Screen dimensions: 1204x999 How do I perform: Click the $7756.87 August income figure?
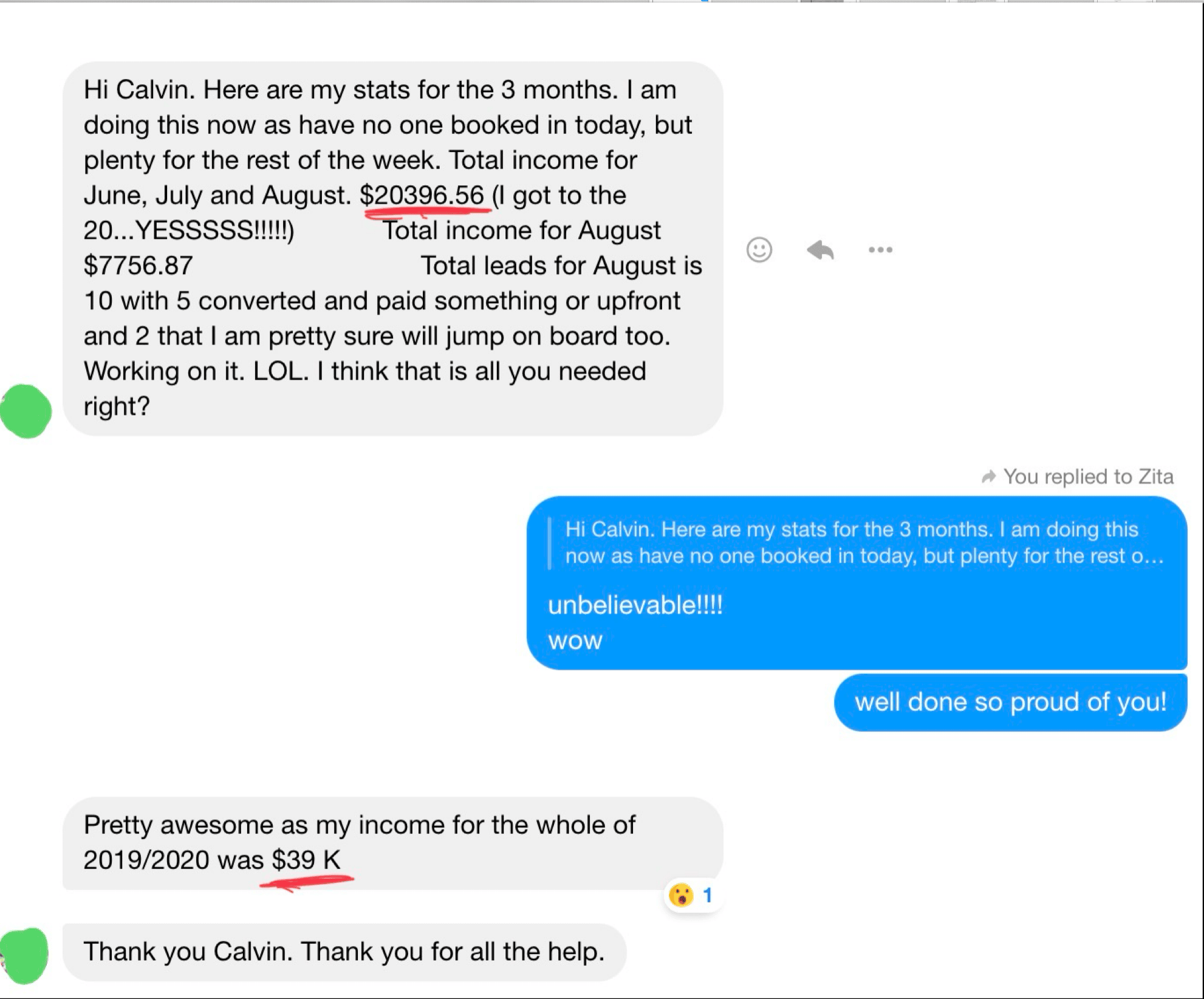pos(138,266)
